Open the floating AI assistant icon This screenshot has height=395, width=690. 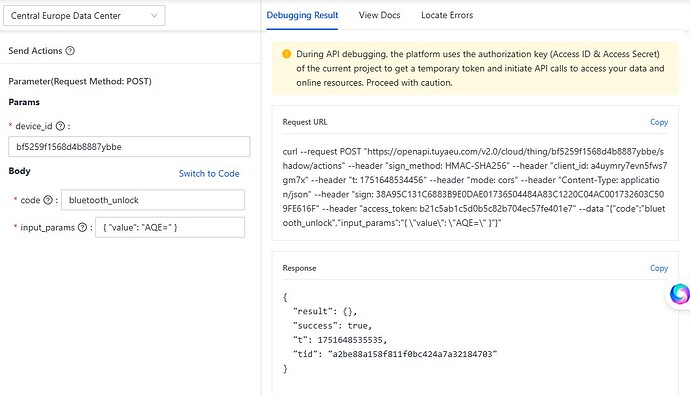[679, 294]
